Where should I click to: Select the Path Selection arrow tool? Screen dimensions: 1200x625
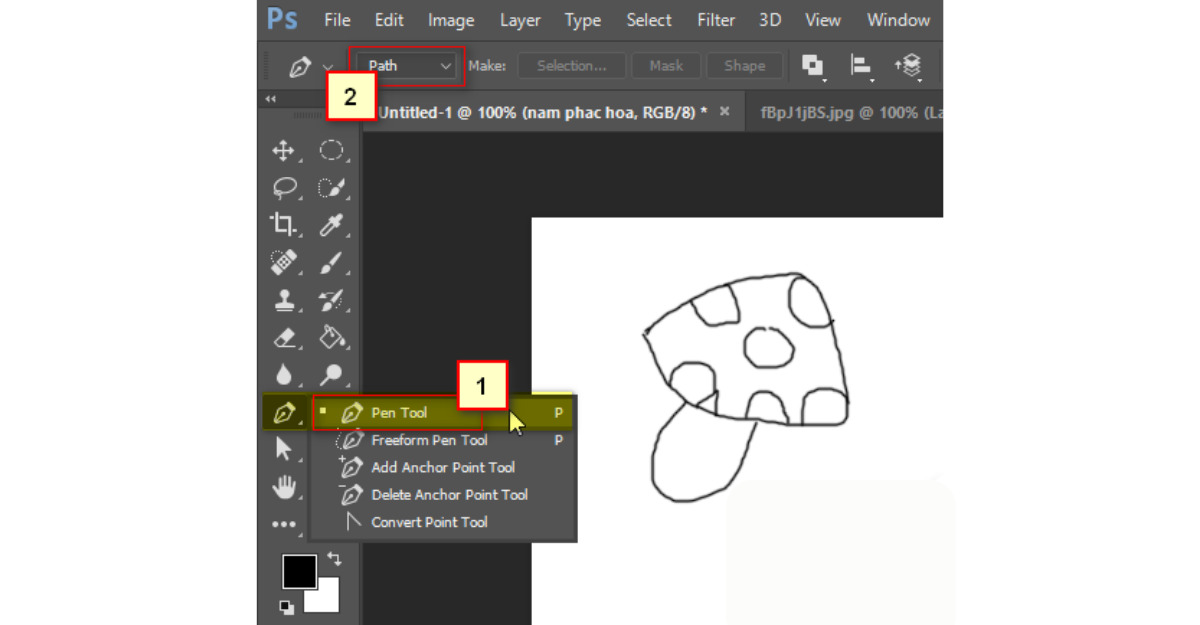284,449
